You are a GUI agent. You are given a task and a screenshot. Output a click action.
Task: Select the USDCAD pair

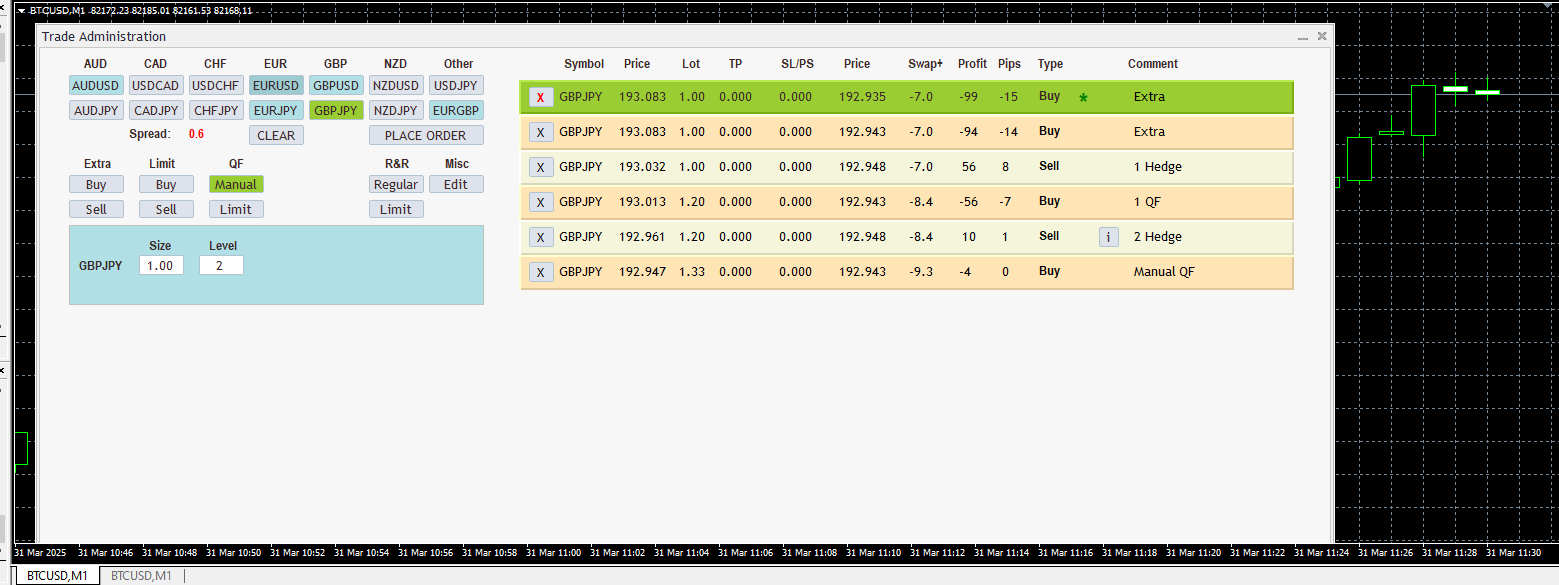point(156,85)
